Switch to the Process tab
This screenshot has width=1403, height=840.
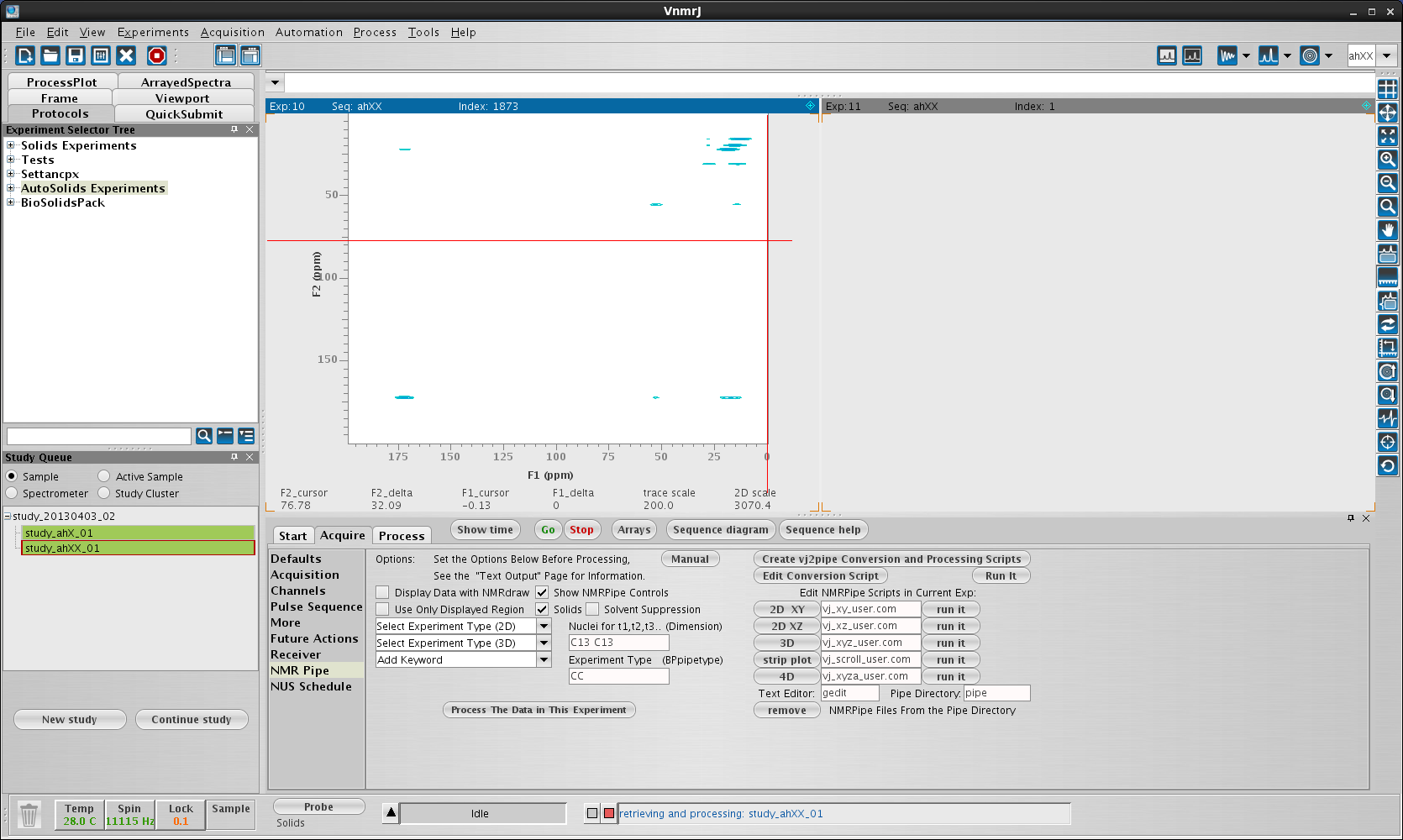[402, 536]
